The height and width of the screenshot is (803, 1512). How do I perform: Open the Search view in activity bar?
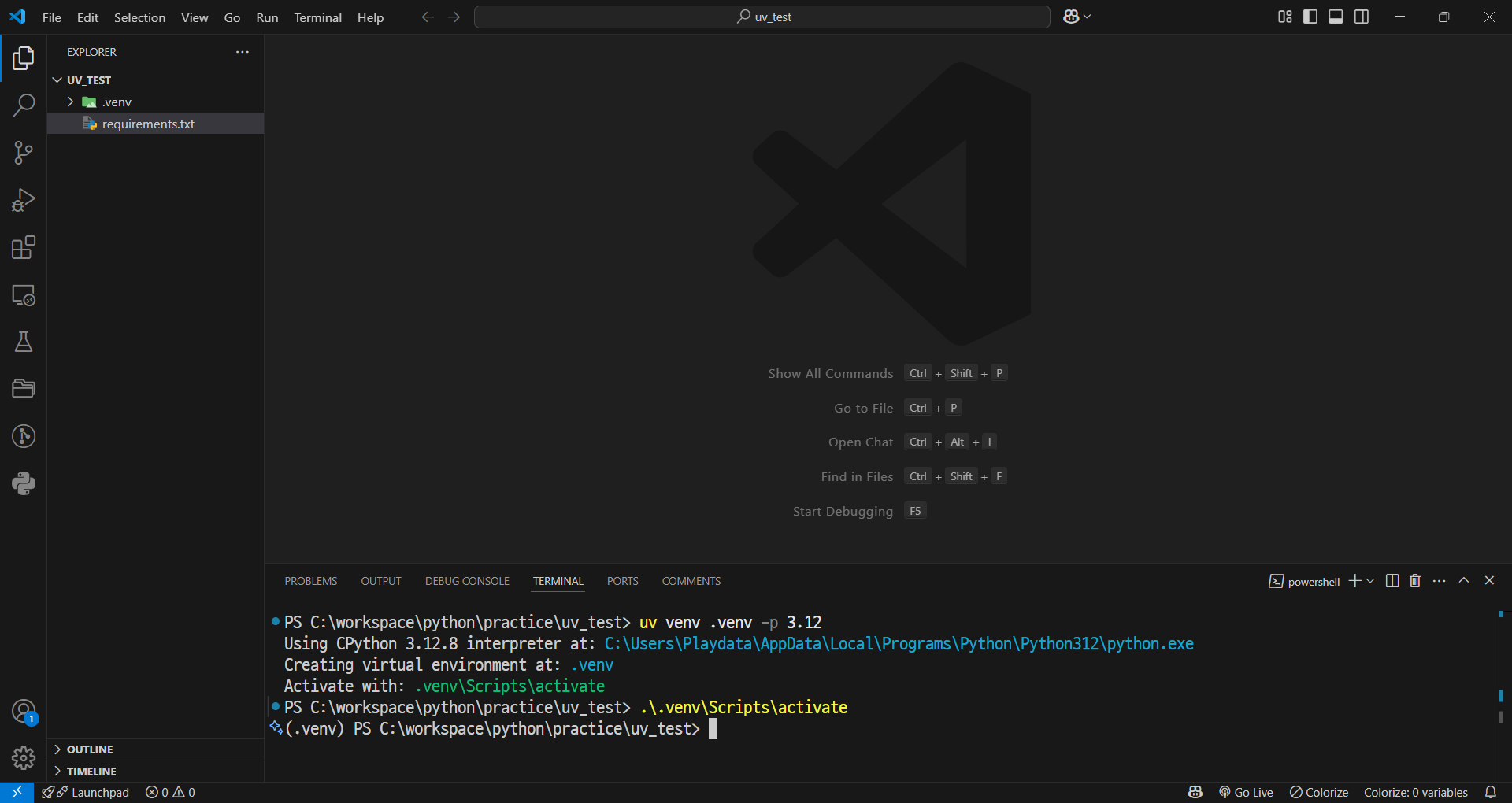click(x=24, y=105)
